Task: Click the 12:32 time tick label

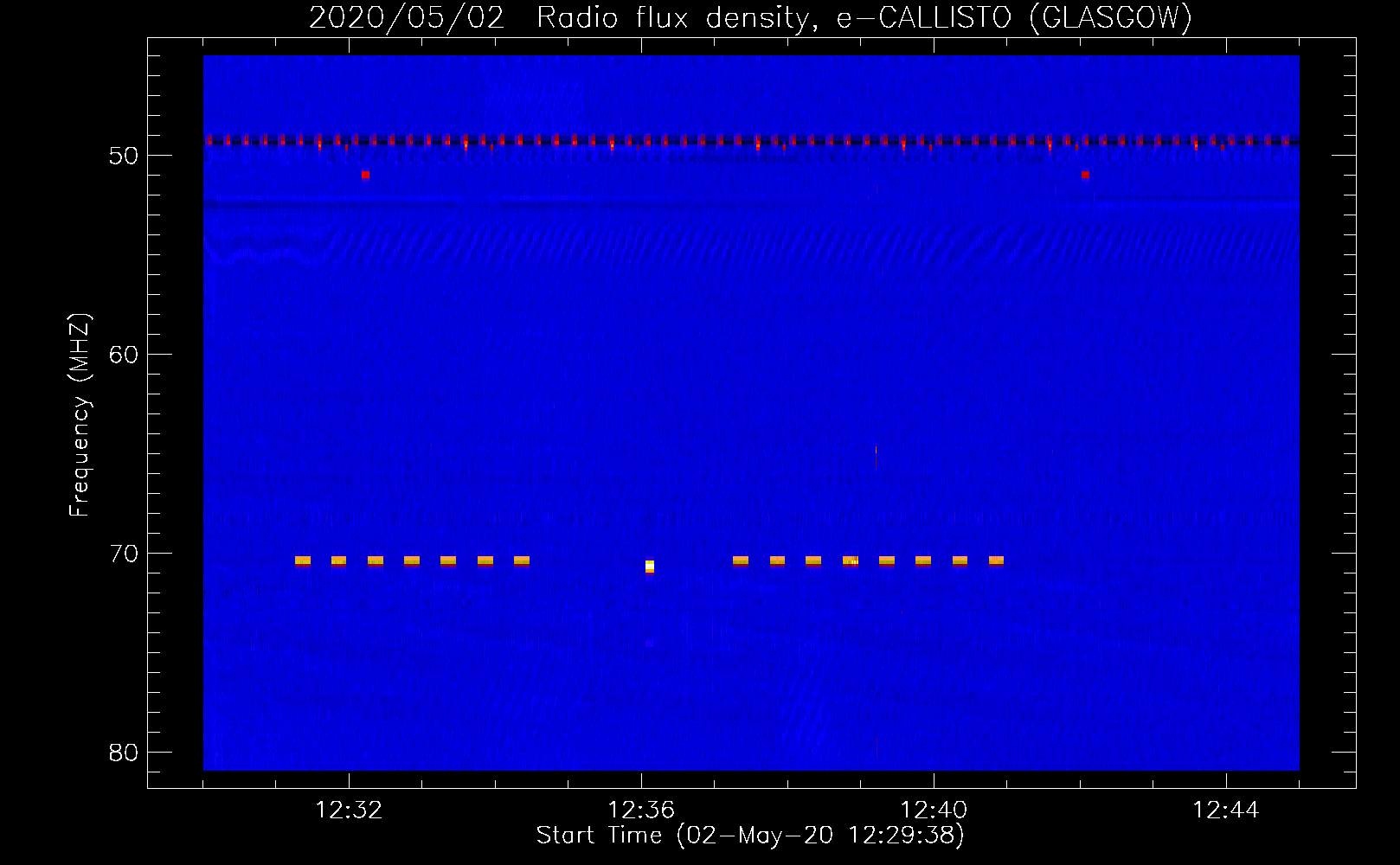Action: 349,811
